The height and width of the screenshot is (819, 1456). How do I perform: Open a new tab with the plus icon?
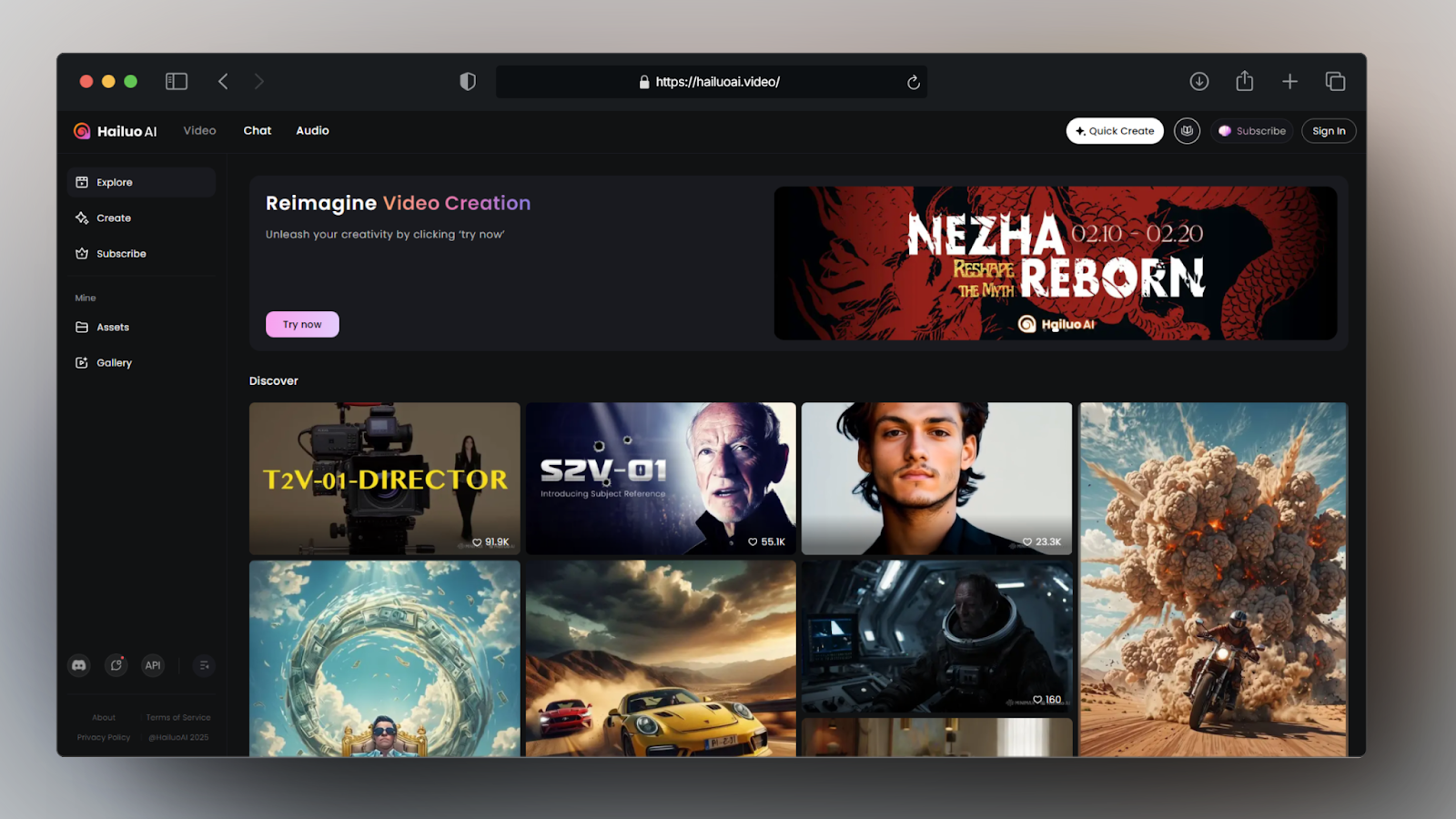tap(1289, 82)
